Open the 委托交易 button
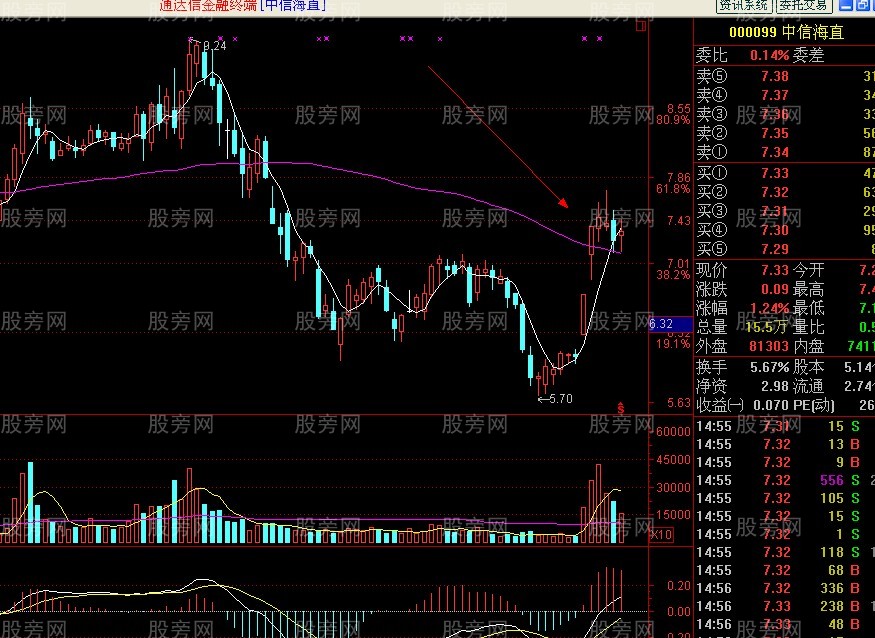This screenshot has height=638, width=875. [803, 6]
